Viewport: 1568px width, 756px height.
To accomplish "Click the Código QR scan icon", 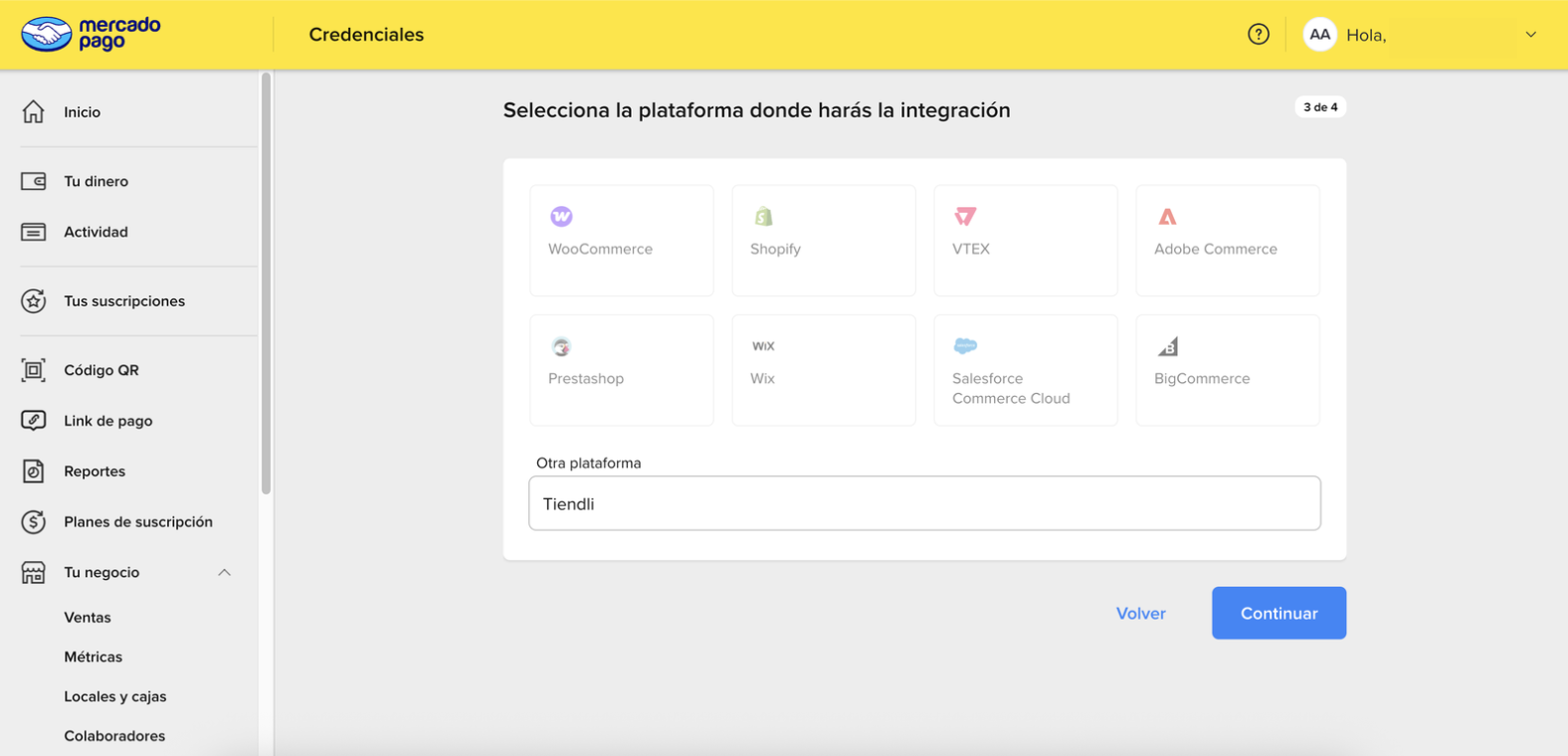I will [x=34, y=370].
